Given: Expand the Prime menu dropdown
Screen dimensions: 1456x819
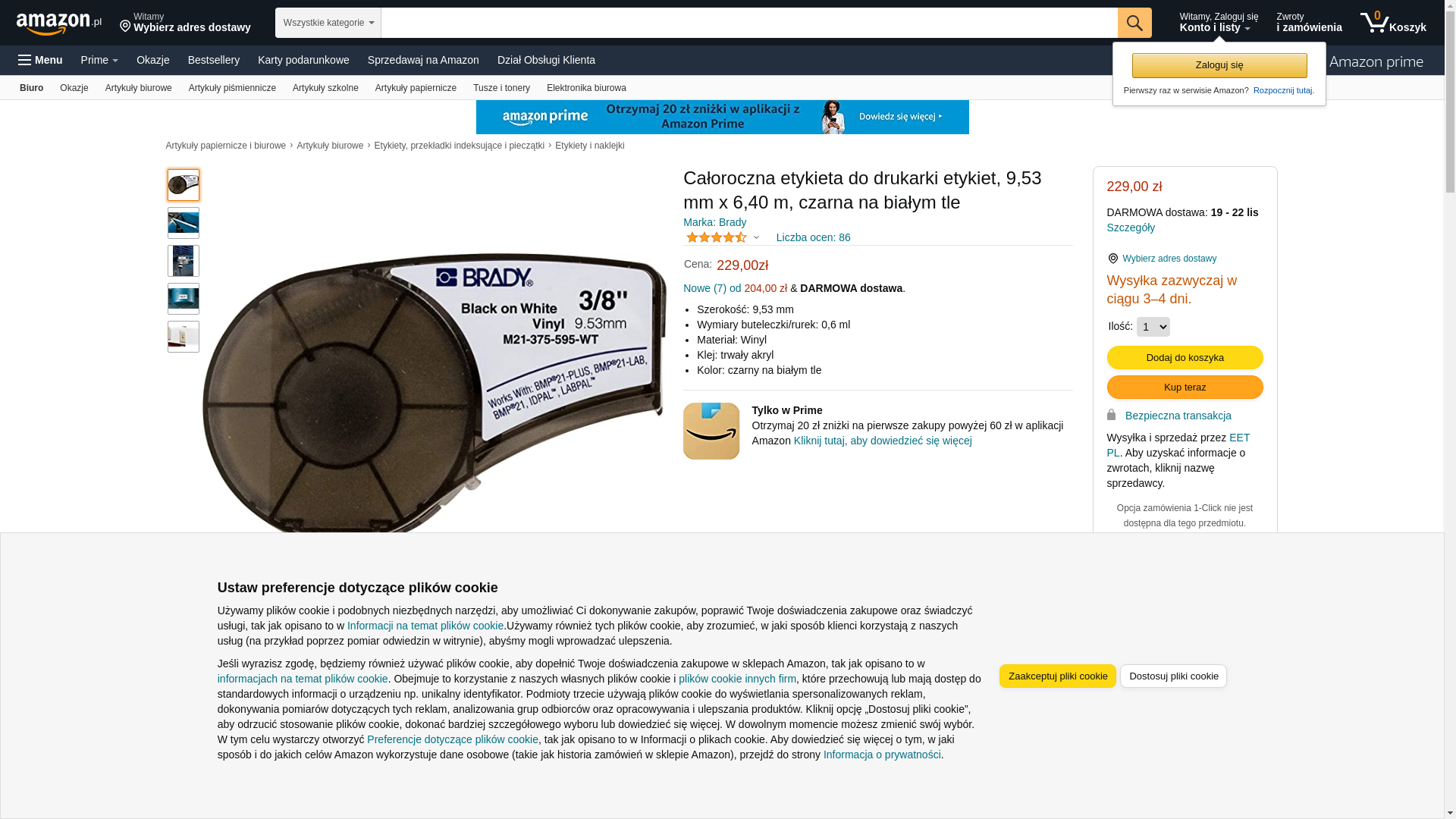Looking at the screenshot, I should (99, 60).
